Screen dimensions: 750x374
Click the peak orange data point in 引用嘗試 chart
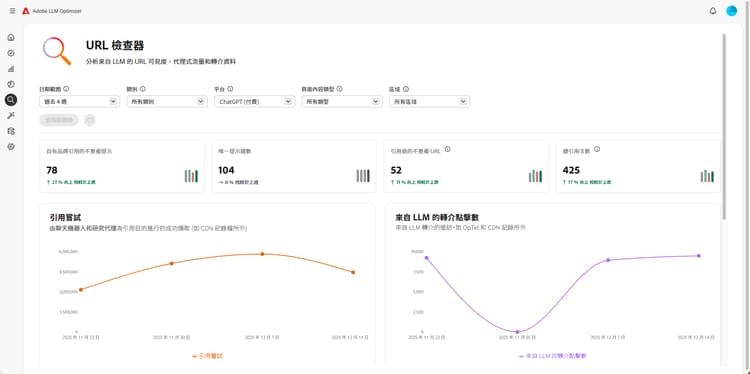262,254
